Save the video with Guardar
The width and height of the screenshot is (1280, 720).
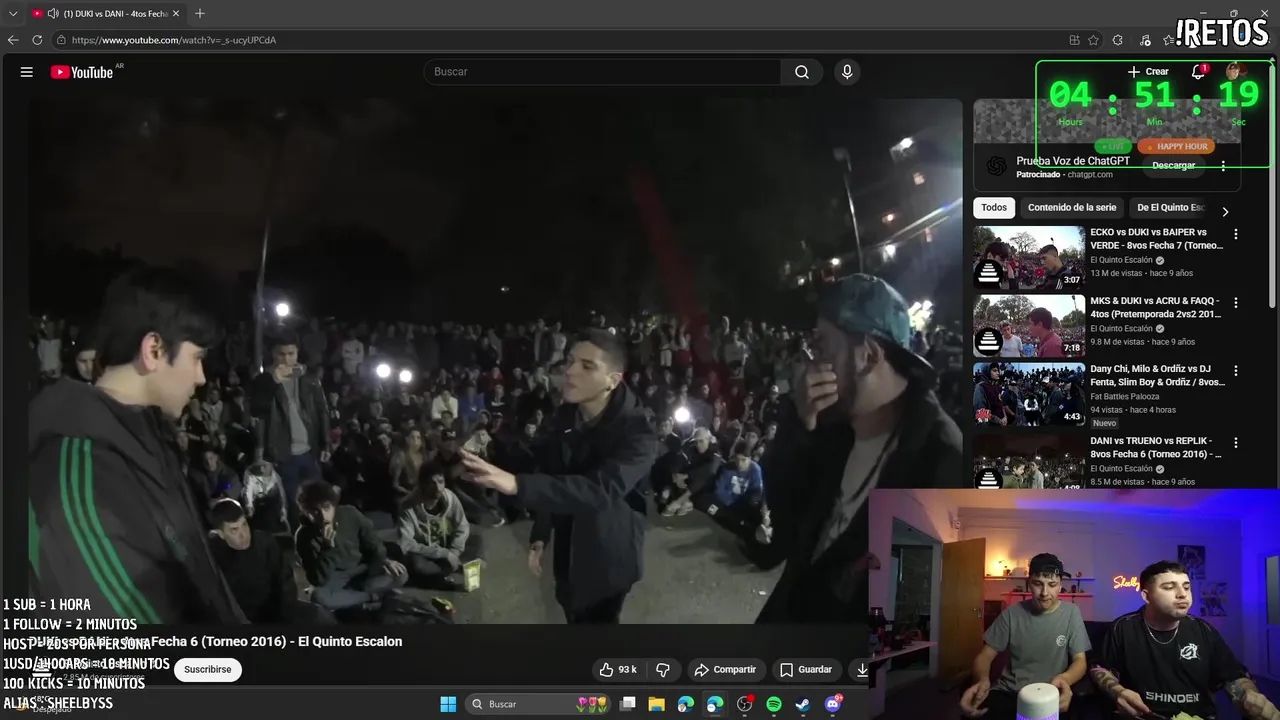806,669
